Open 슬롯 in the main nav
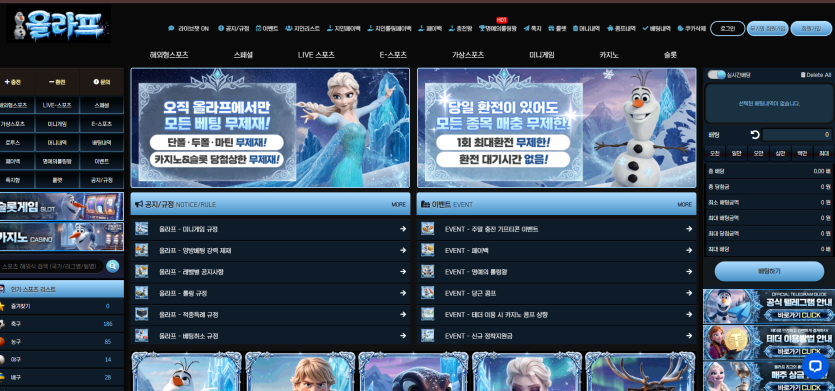Image resolution: width=835 pixels, height=391 pixels. point(670,55)
